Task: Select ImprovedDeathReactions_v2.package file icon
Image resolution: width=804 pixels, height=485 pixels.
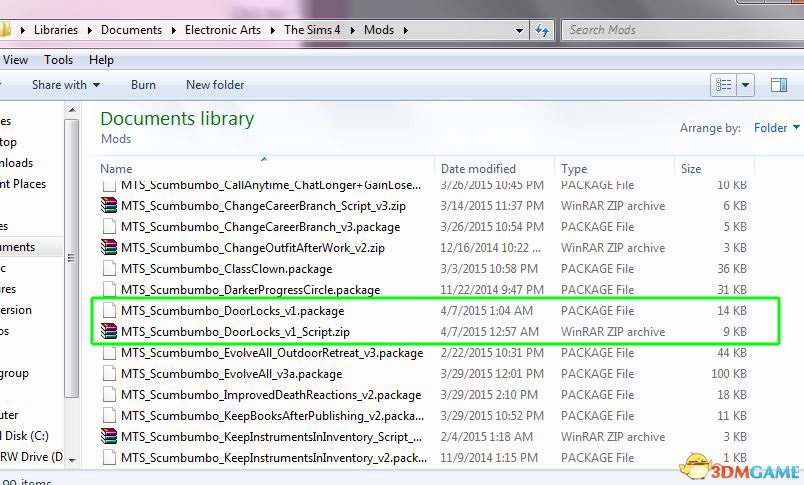Action: pos(109,395)
